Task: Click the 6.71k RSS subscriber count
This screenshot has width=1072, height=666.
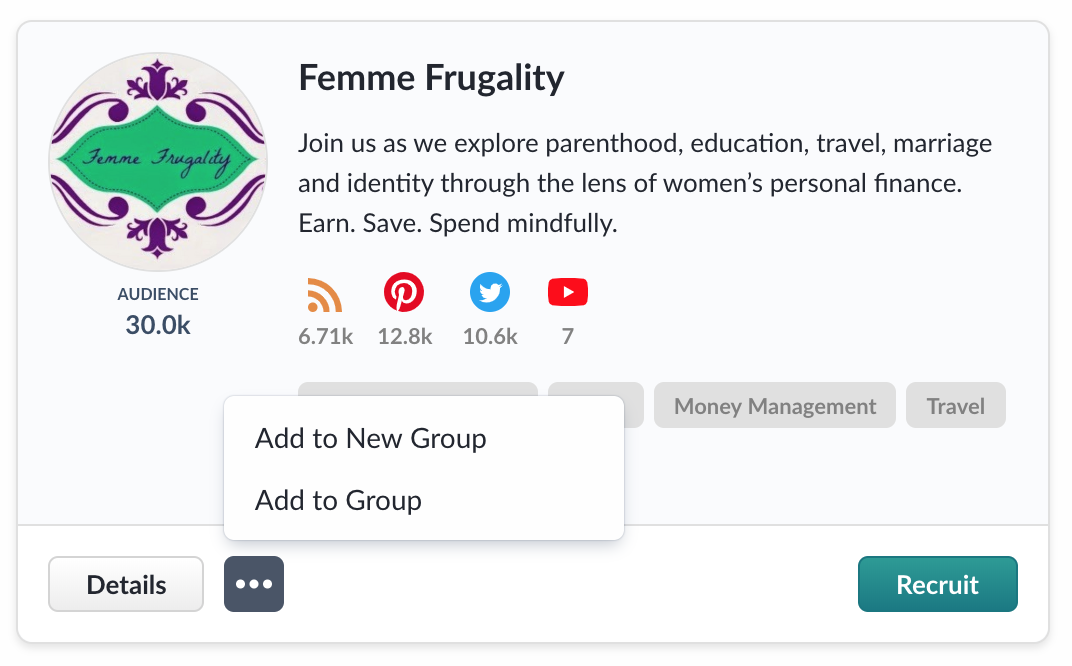Action: coord(325,336)
